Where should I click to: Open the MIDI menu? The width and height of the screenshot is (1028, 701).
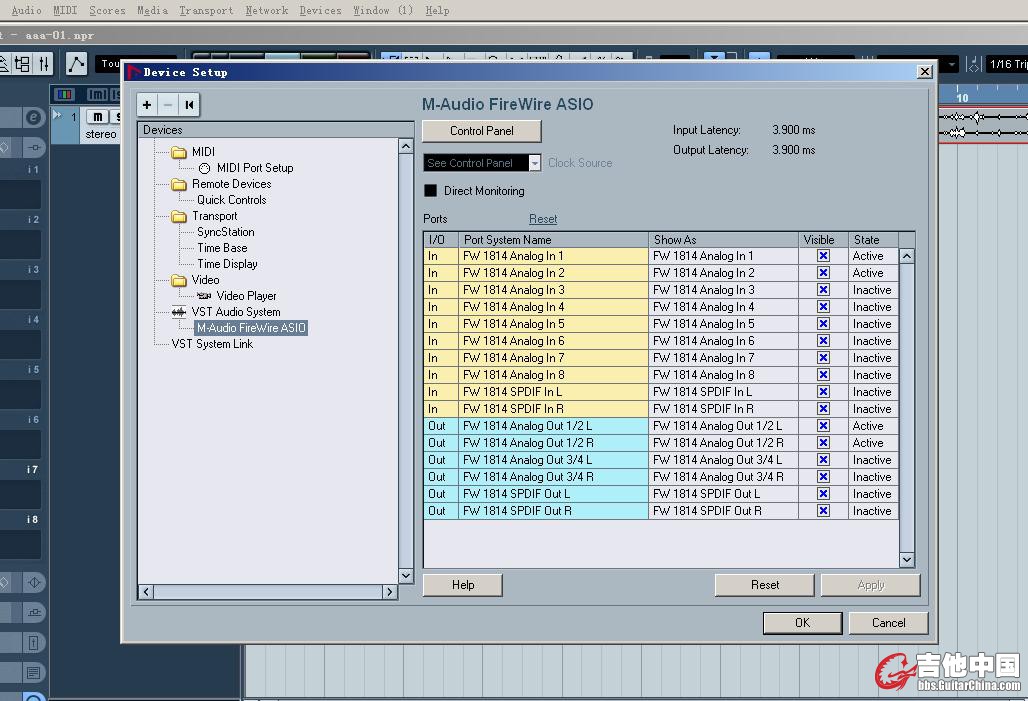[x=65, y=10]
